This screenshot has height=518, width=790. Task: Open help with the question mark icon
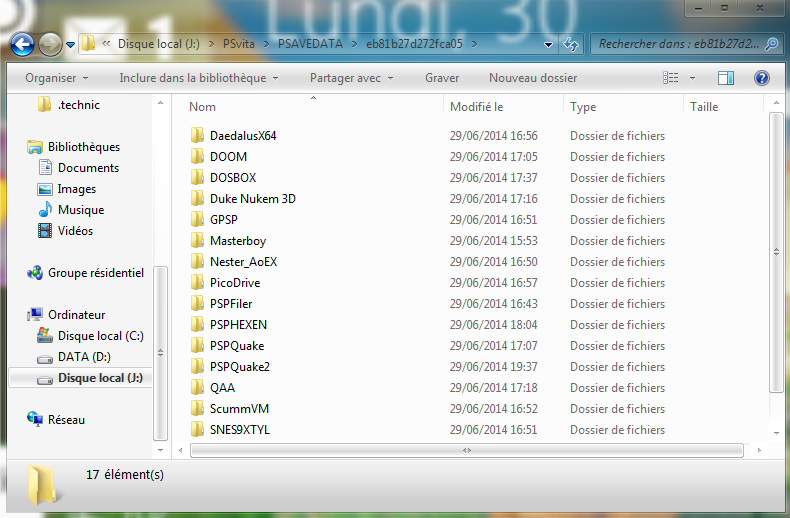click(x=762, y=78)
